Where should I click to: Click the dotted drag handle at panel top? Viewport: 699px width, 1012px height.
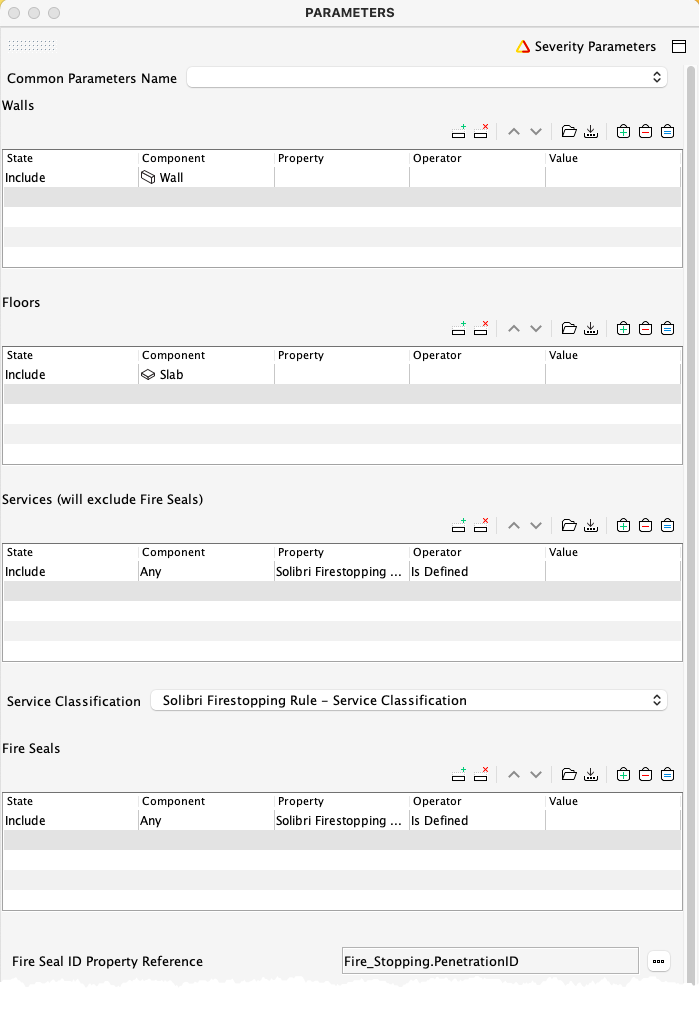click(x=31, y=45)
